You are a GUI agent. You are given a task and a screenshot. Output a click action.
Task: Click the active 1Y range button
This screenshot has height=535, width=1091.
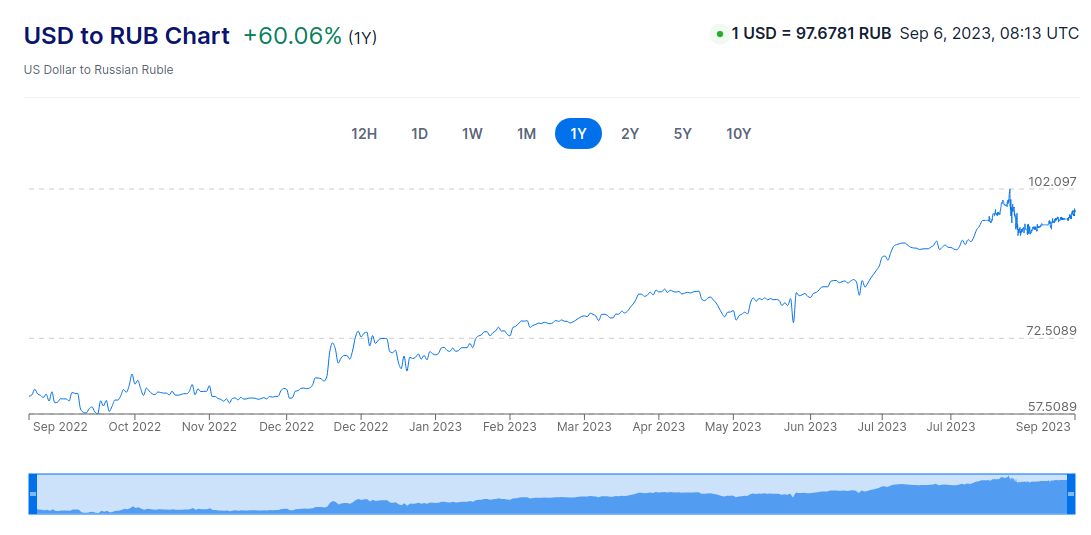pos(578,134)
